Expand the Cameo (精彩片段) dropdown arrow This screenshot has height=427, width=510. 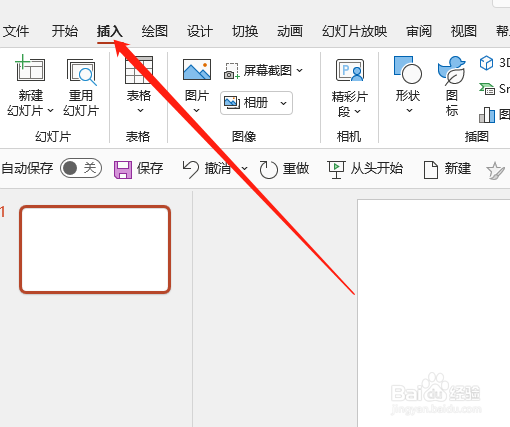[x=358, y=111]
